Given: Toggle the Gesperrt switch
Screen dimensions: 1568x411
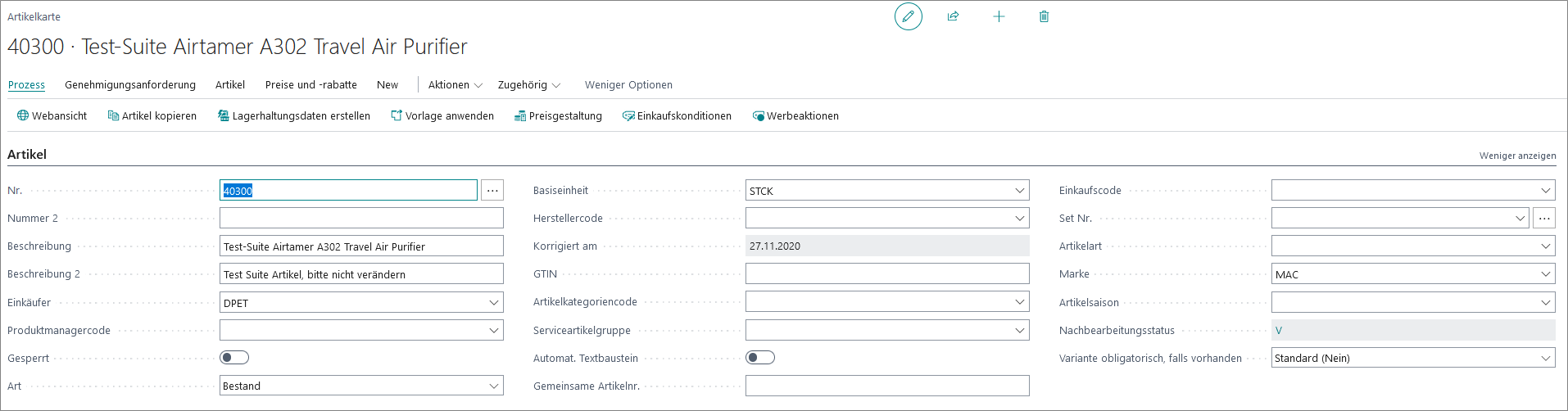Looking at the screenshot, I should click(234, 358).
